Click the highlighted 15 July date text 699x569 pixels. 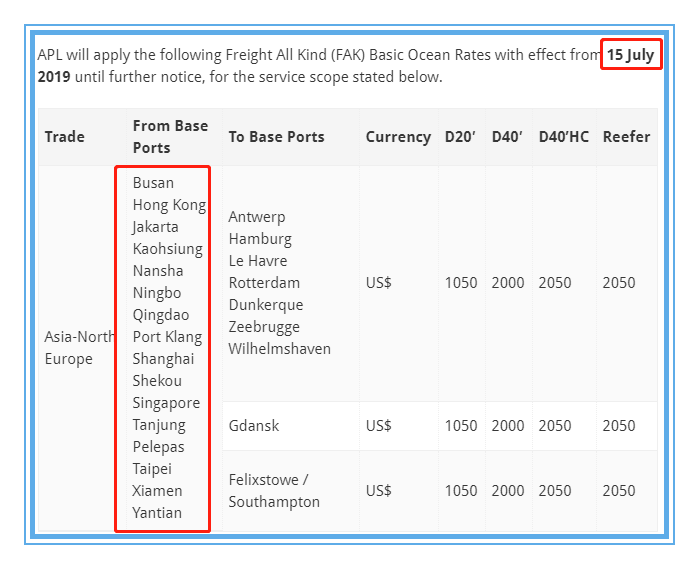point(631,55)
